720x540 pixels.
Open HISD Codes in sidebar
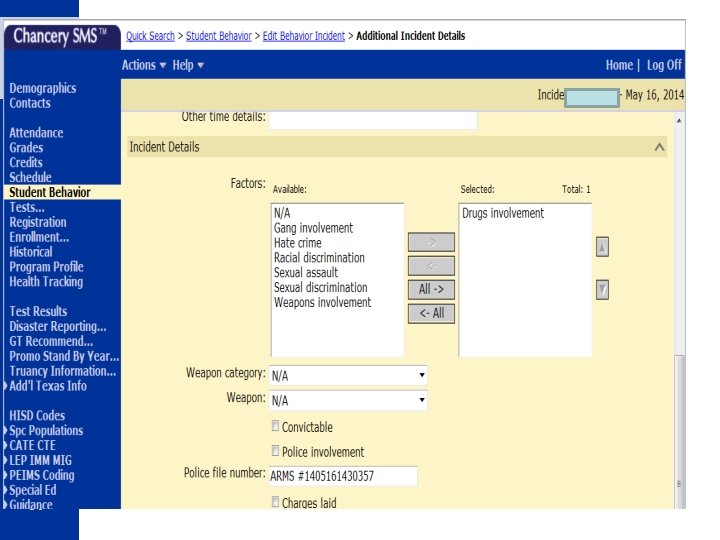[37, 416]
